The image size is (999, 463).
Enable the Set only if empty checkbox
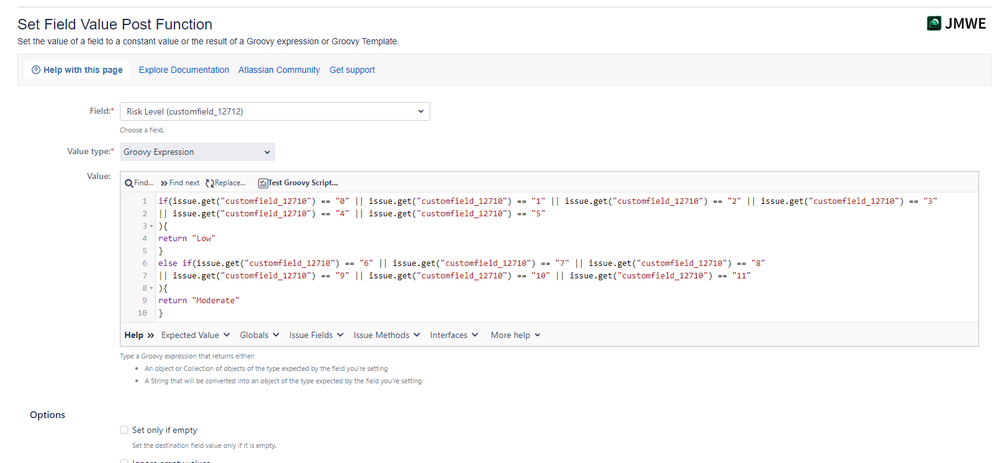[x=124, y=430]
